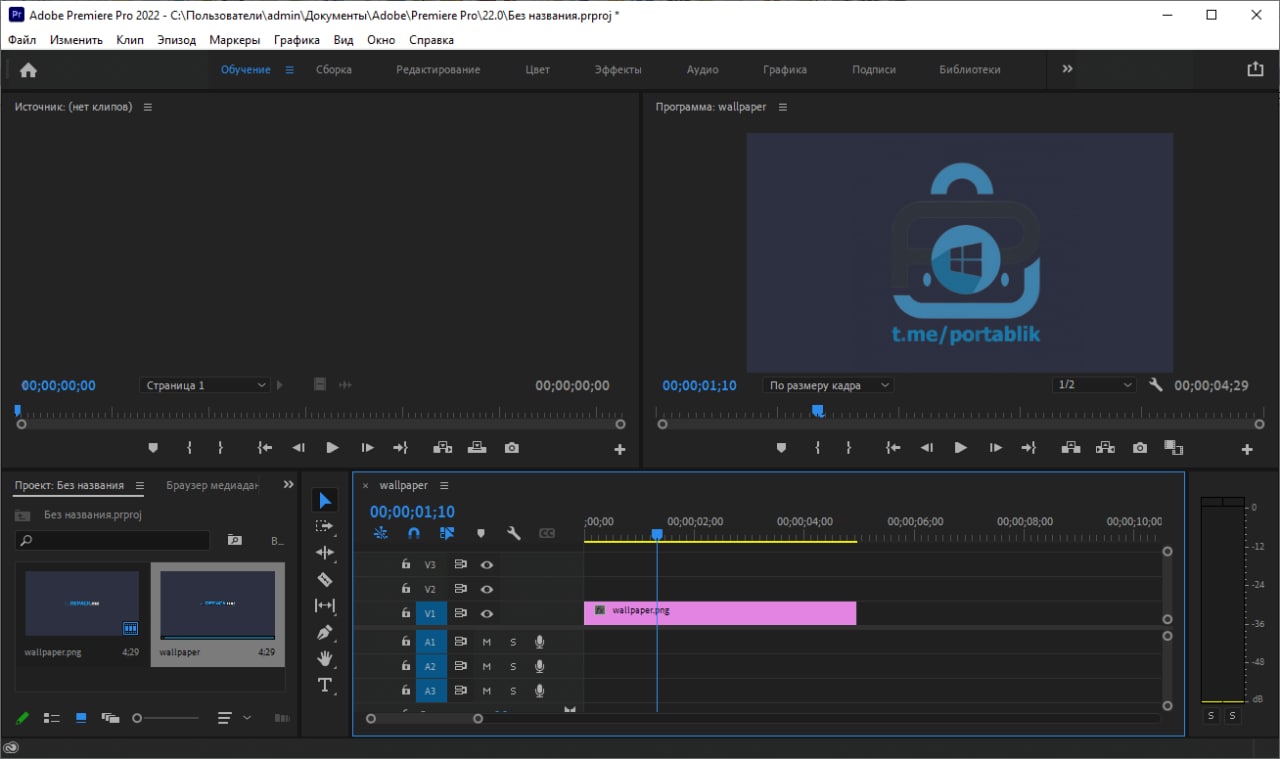The width and height of the screenshot is (1280, 759).
Task: Open the Клип menu
Action: tap(130, 40)
